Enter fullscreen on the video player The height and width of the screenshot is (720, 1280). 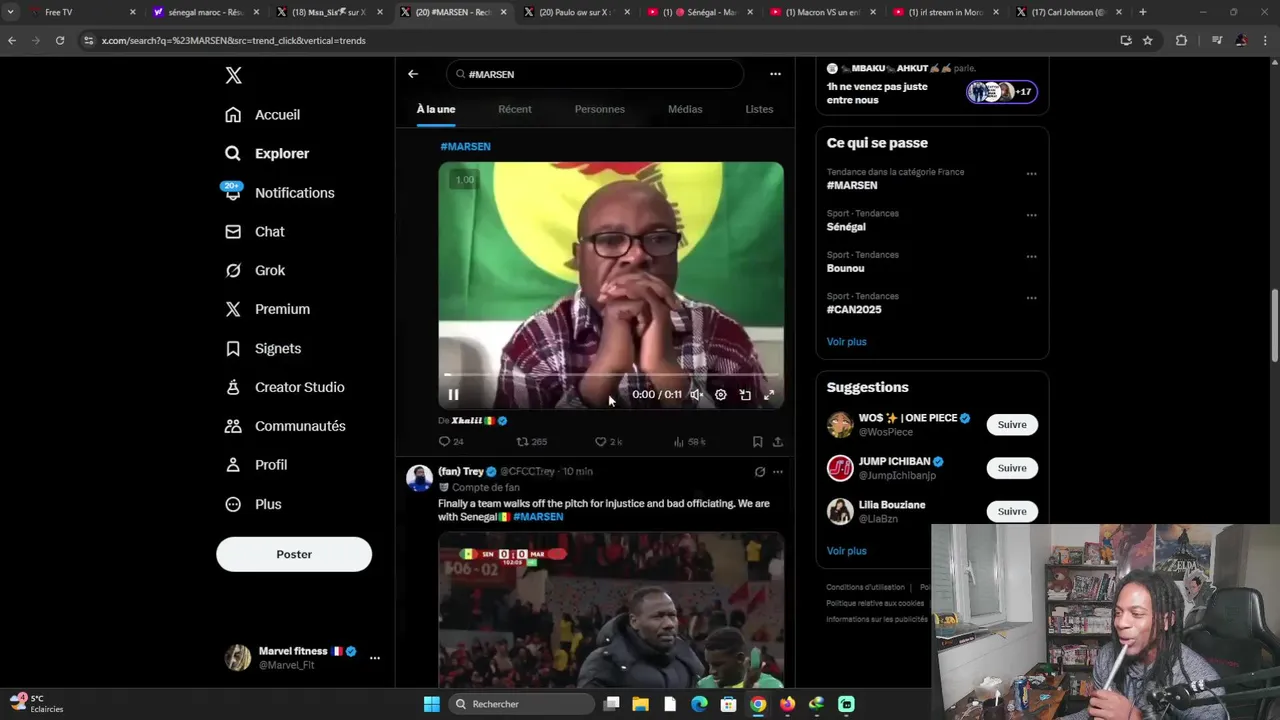click(769, 395)
